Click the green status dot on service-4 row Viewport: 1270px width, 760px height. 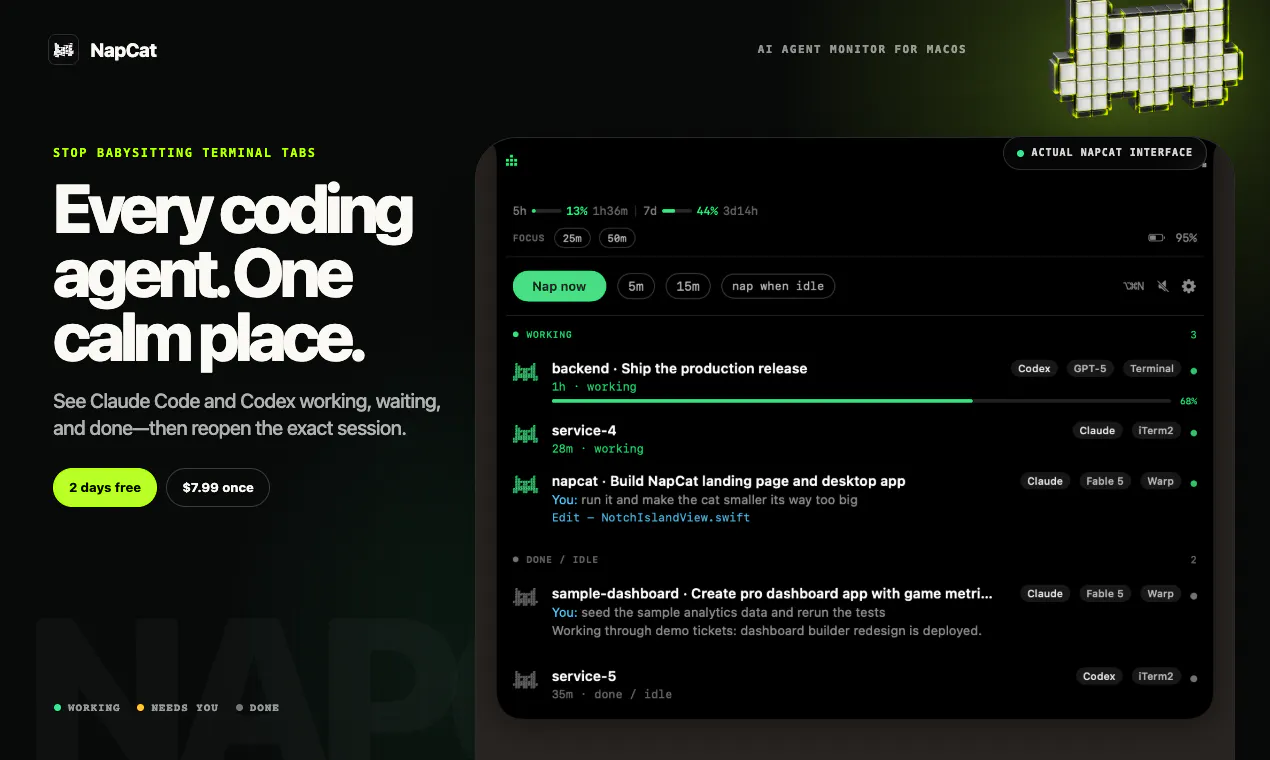click(1194, 433)
